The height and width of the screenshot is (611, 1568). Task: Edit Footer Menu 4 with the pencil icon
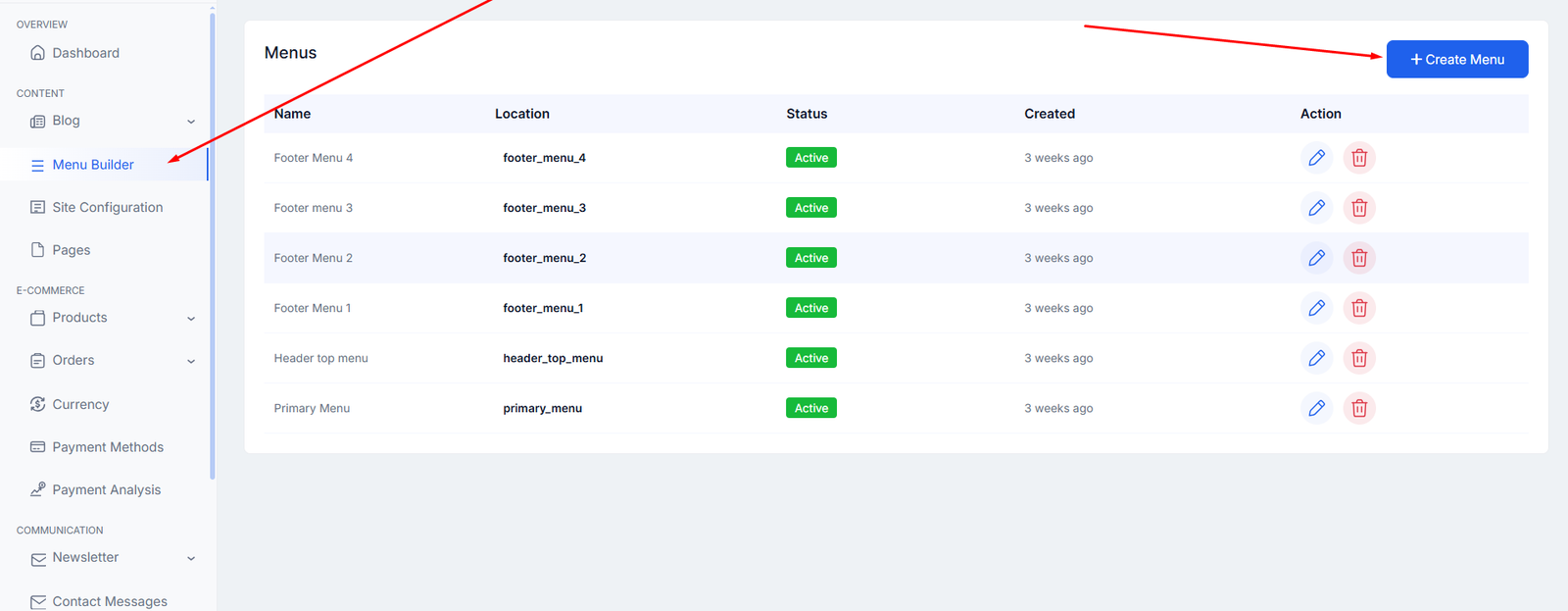coord(1316,158)
